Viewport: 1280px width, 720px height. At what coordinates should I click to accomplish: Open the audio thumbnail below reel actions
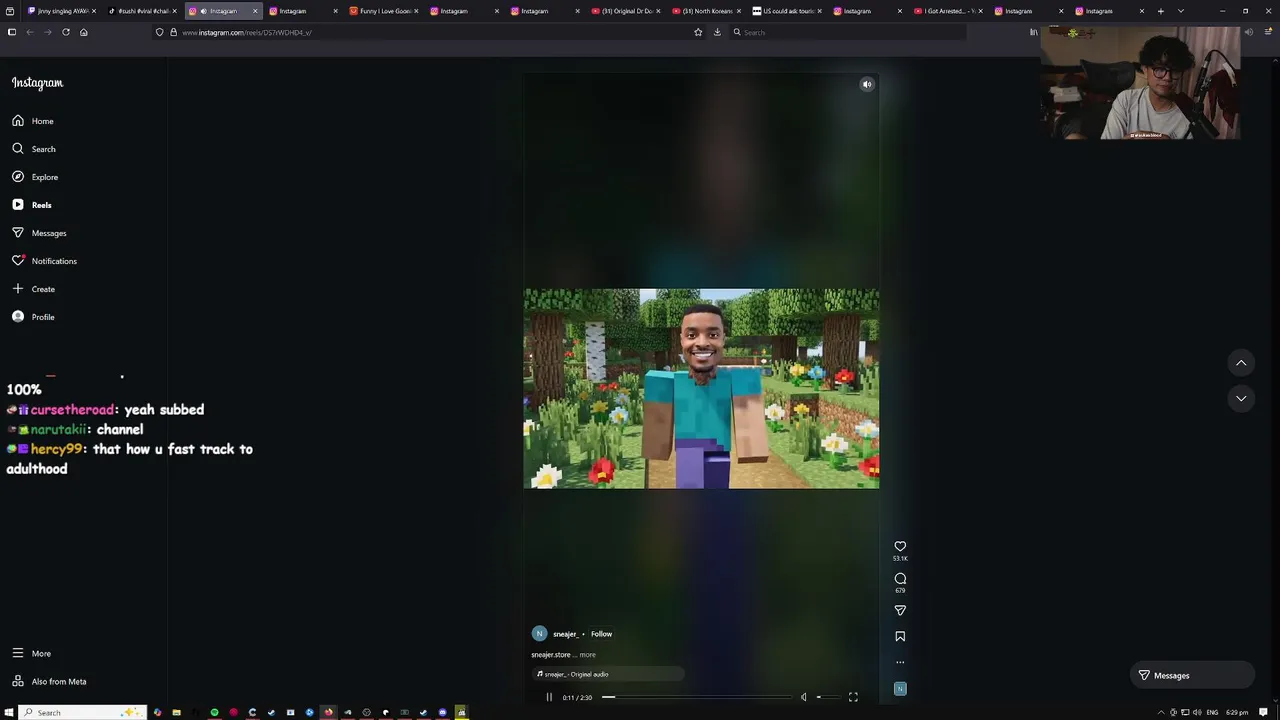(x=900, y=688)
